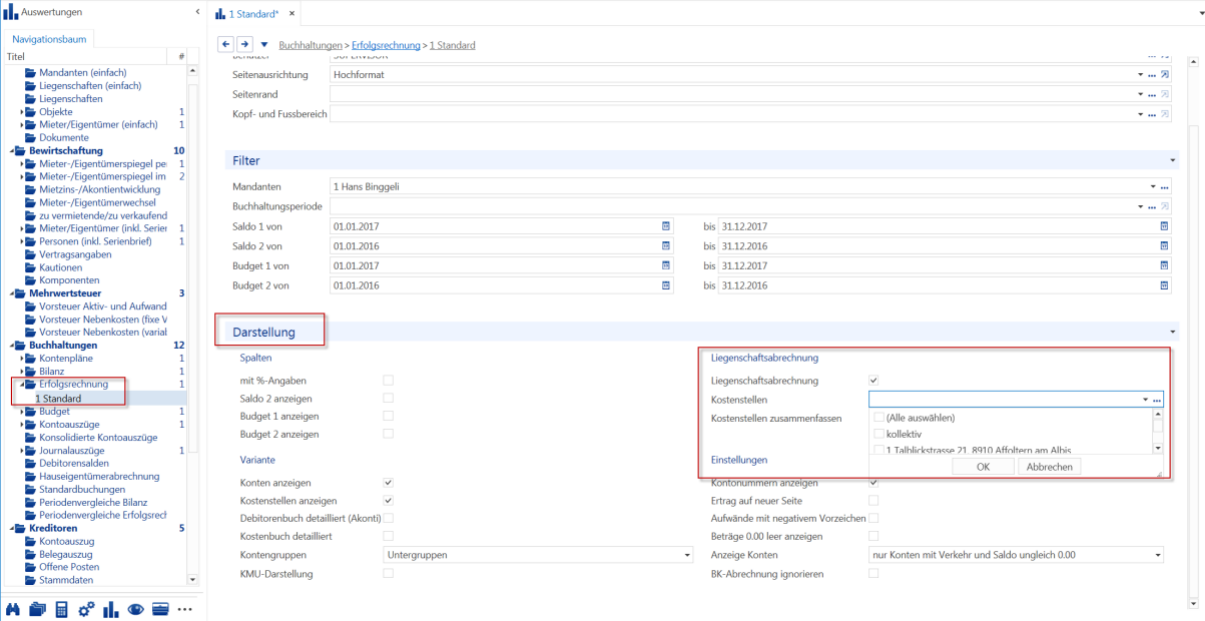Open the calendar for Saldo 2 bis date
This screenshot has width=1205, height=621.
[1164, 246]
